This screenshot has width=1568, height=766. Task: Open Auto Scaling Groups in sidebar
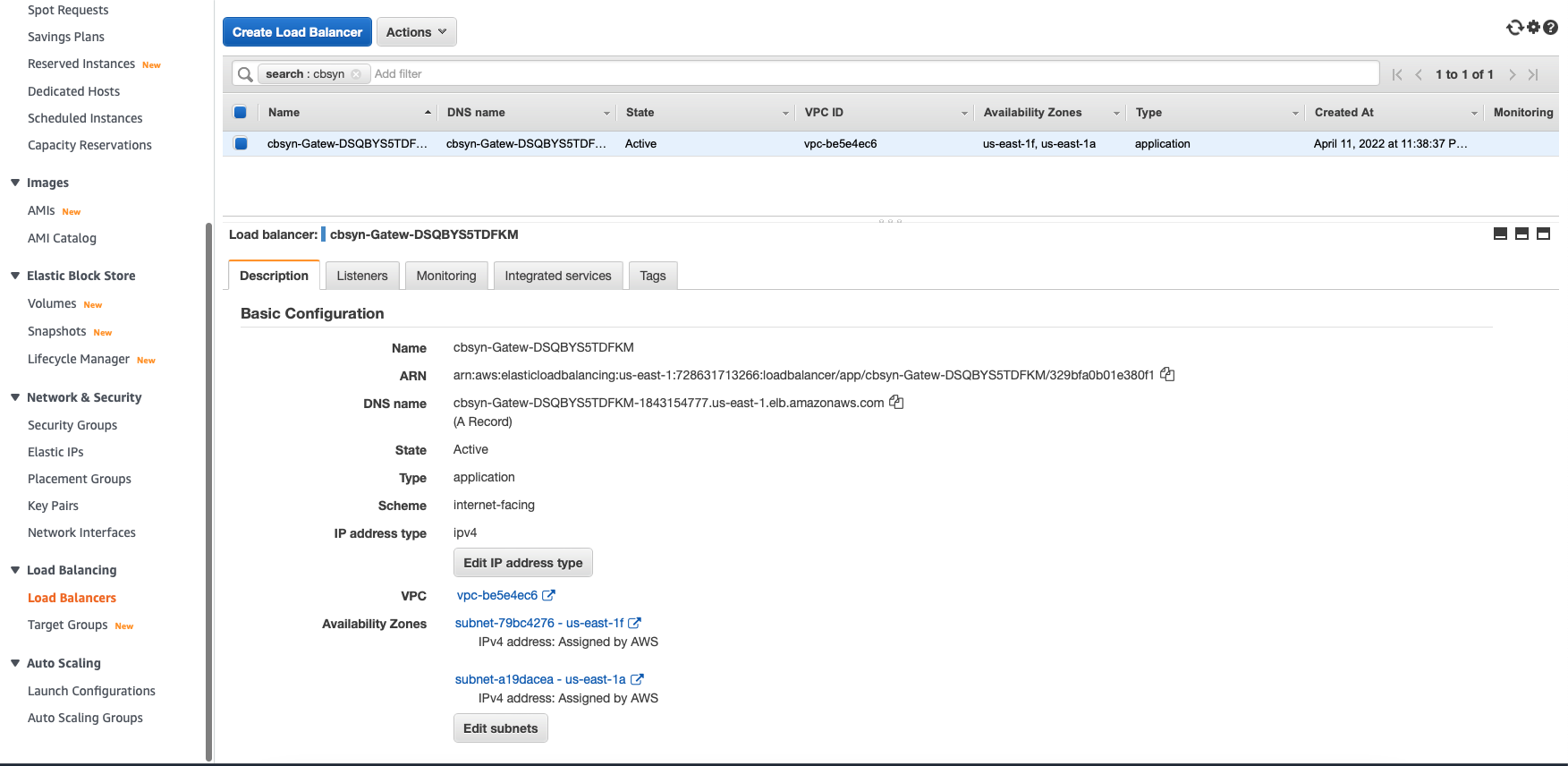point(85,718)
